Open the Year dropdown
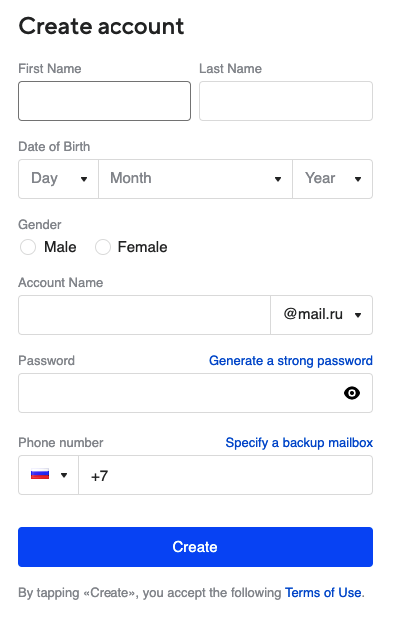The image size is (394, 623). coord(332,179)
